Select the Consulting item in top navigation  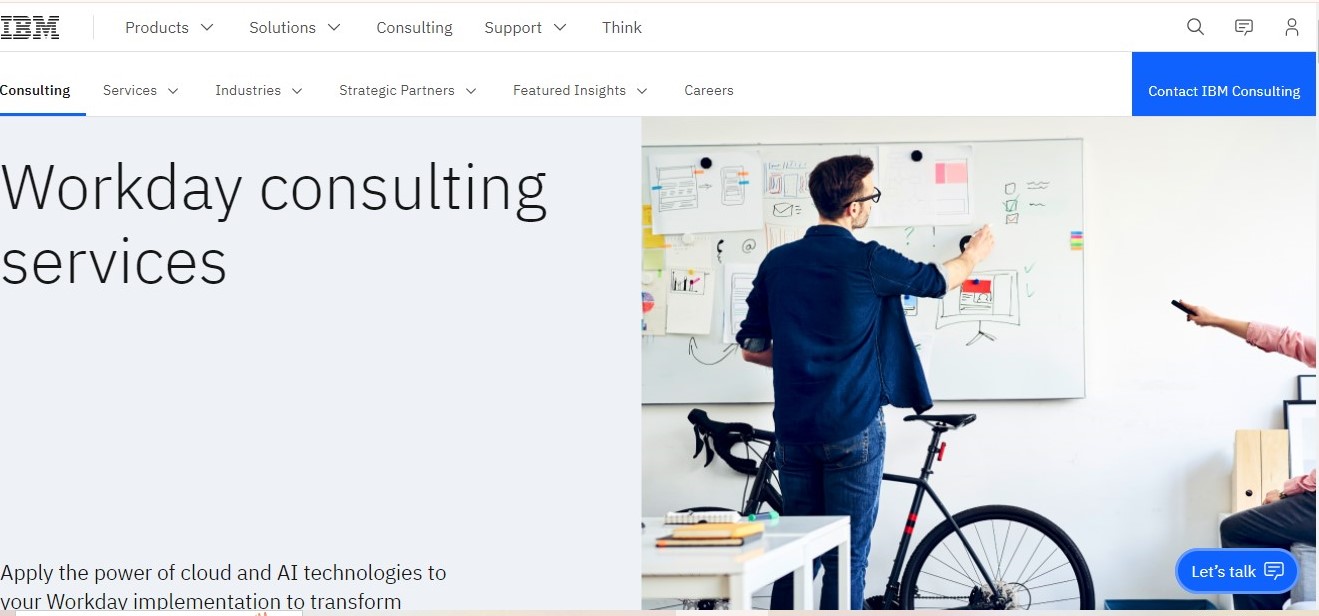414,28
